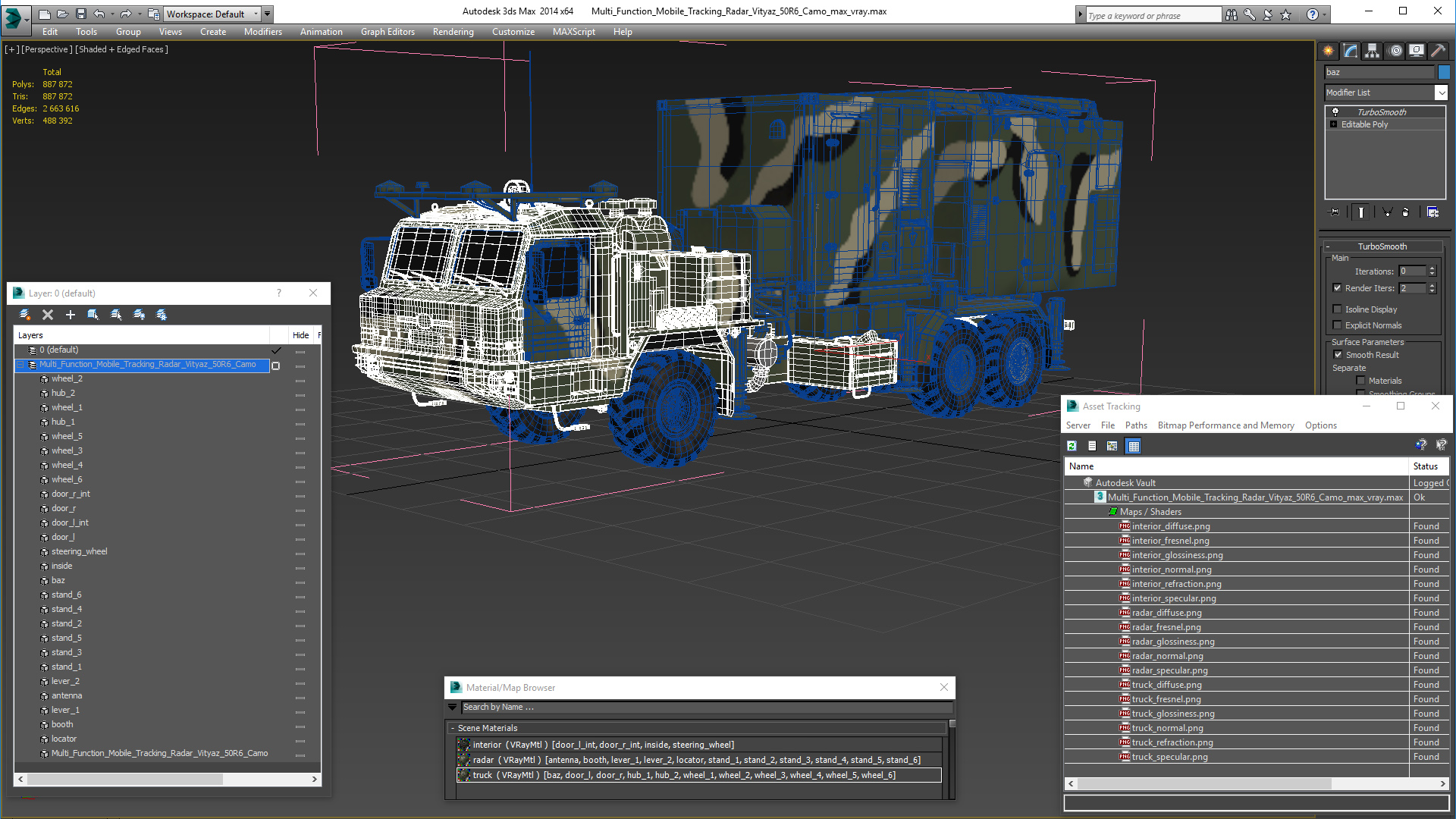Toggle hide state for hub_2 row
The image size is (1456, 819).
pos(300,394)
